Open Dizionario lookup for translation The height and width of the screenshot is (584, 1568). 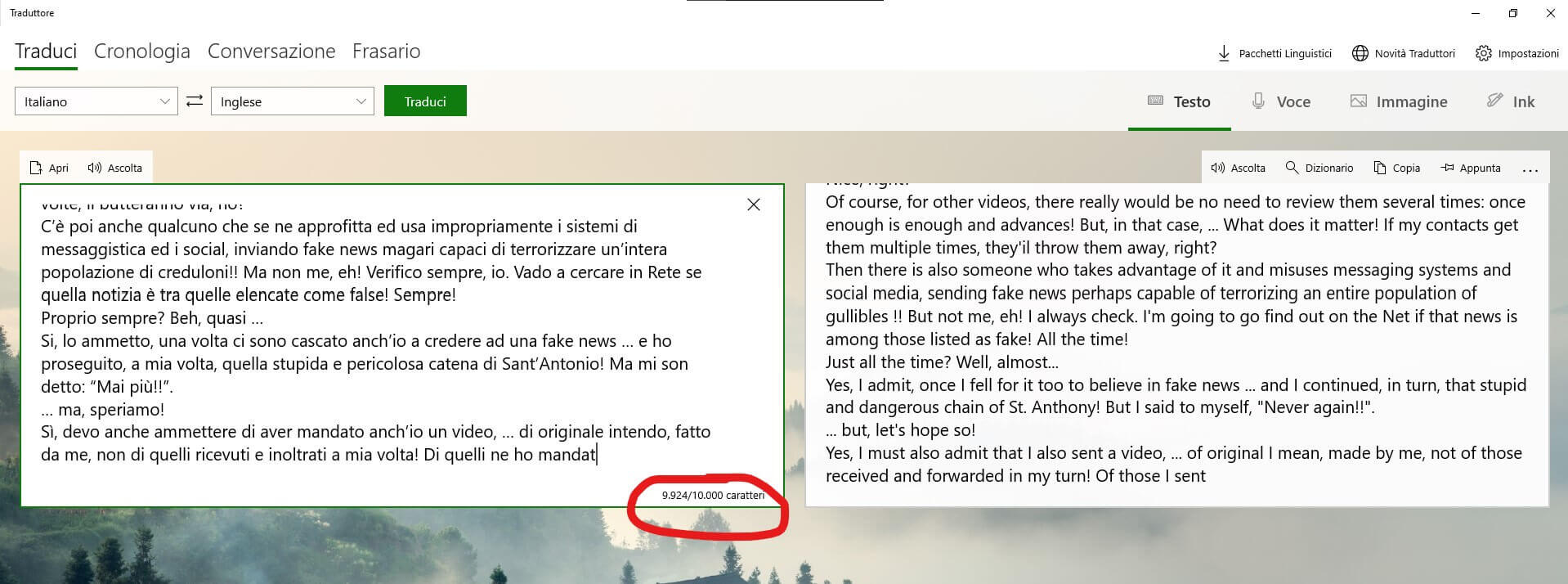[x=1319, y=168]
